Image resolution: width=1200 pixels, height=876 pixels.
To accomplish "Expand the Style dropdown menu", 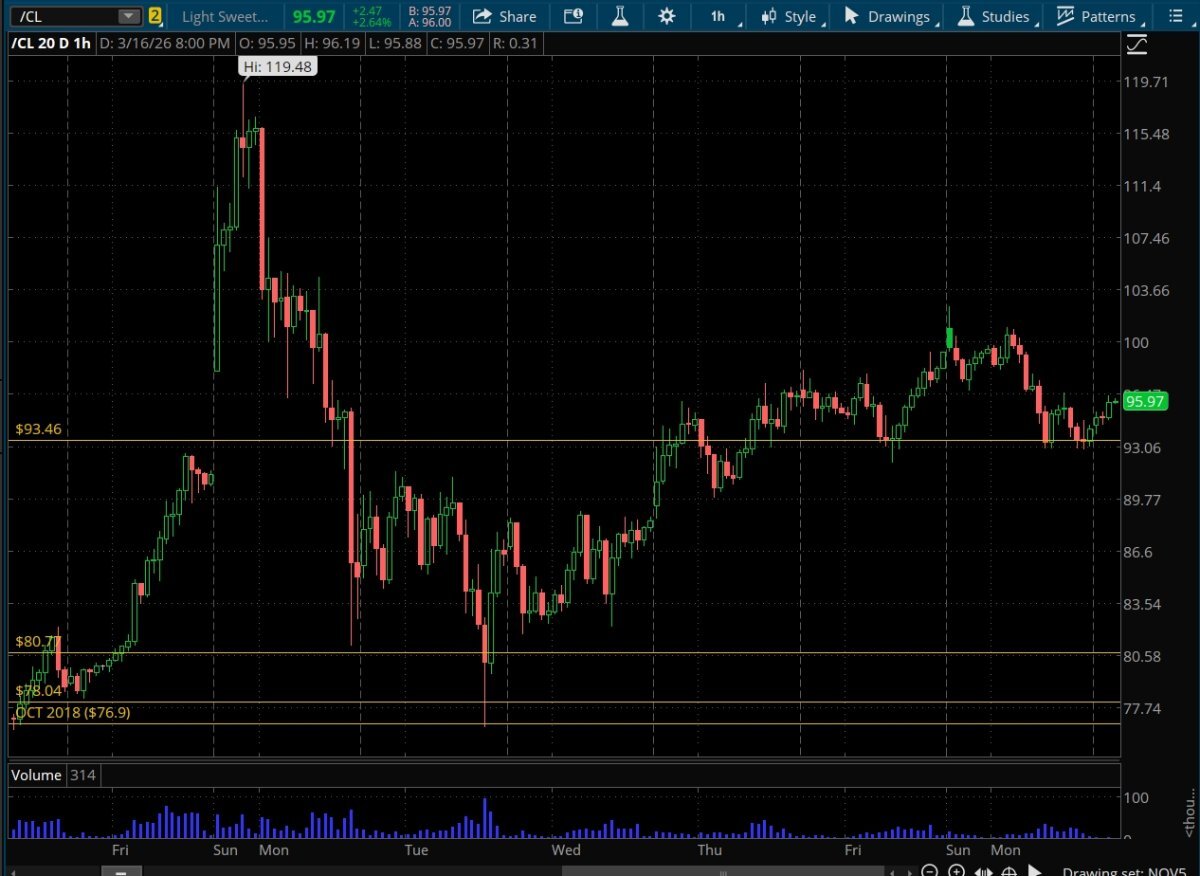I will (792, 16).
